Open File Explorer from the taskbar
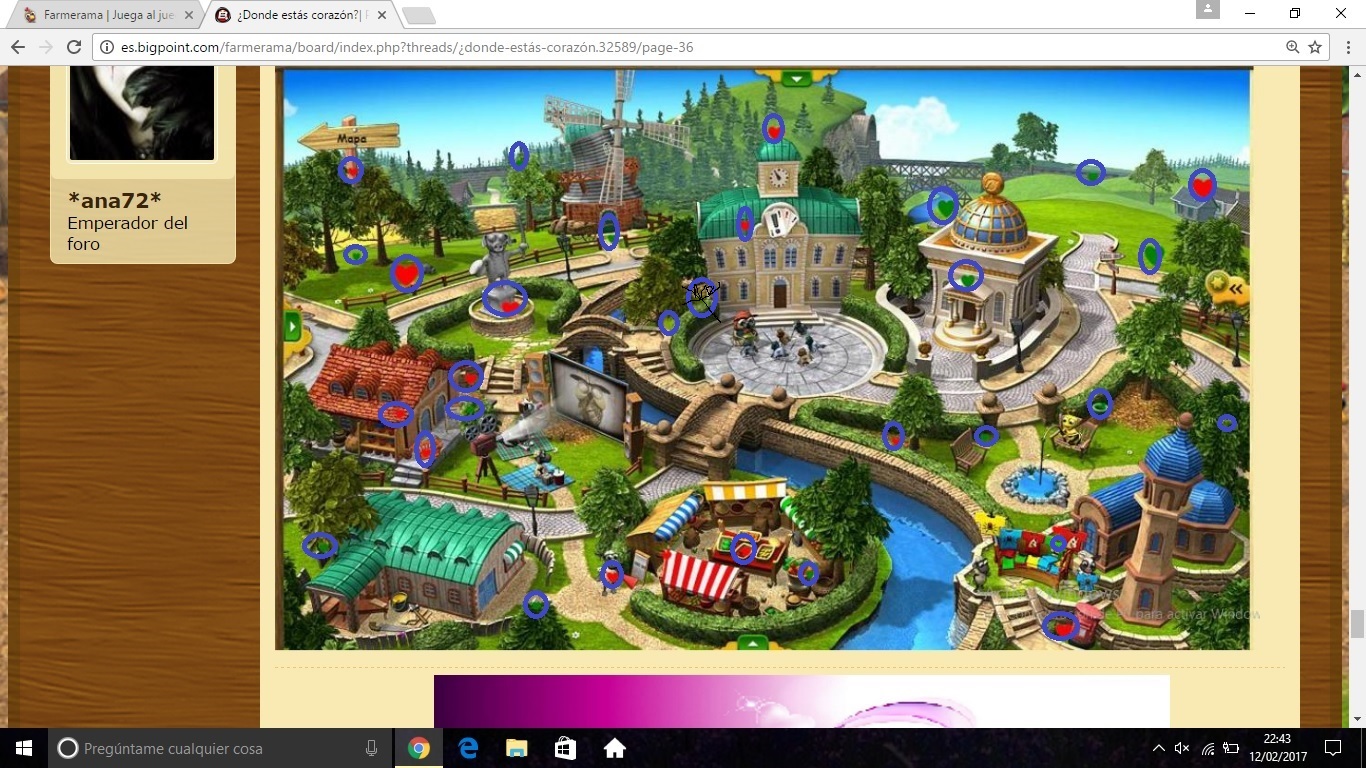 point(516,748)
